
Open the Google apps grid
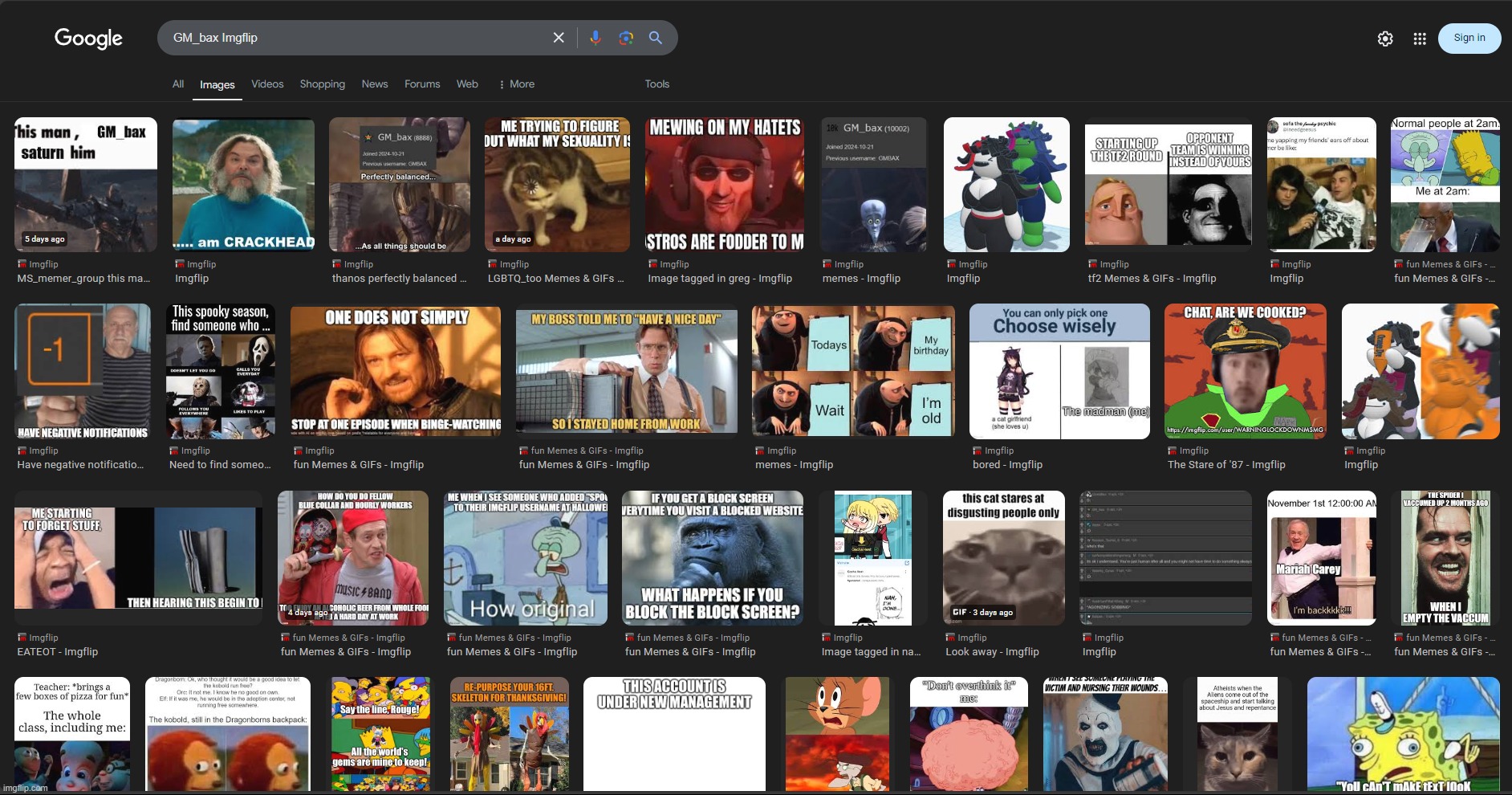tap(1419, 39)
